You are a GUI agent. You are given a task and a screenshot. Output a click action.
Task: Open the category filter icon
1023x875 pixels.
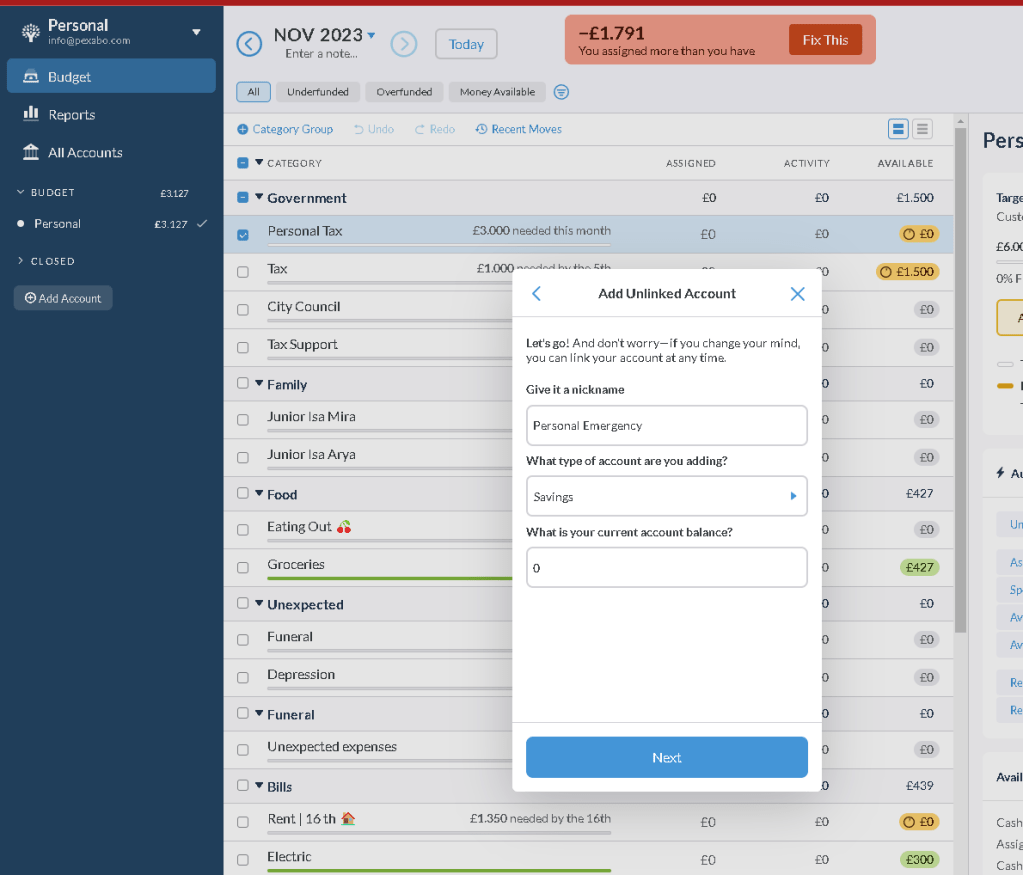click(561, 92)
